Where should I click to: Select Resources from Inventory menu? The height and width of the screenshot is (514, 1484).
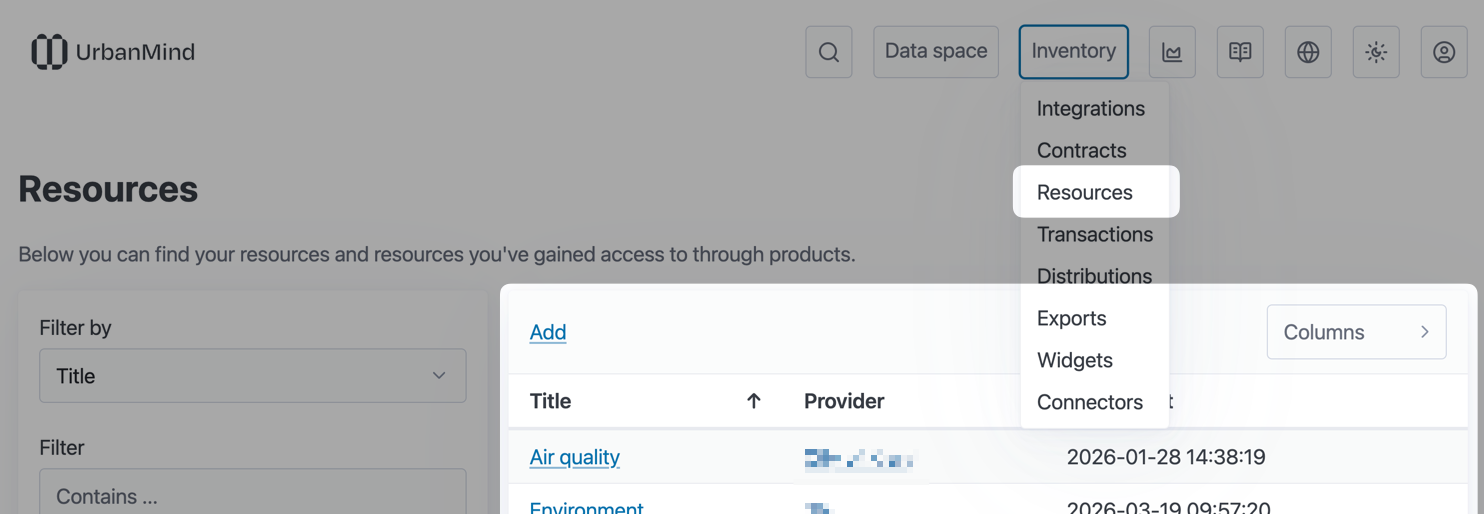1085,192
